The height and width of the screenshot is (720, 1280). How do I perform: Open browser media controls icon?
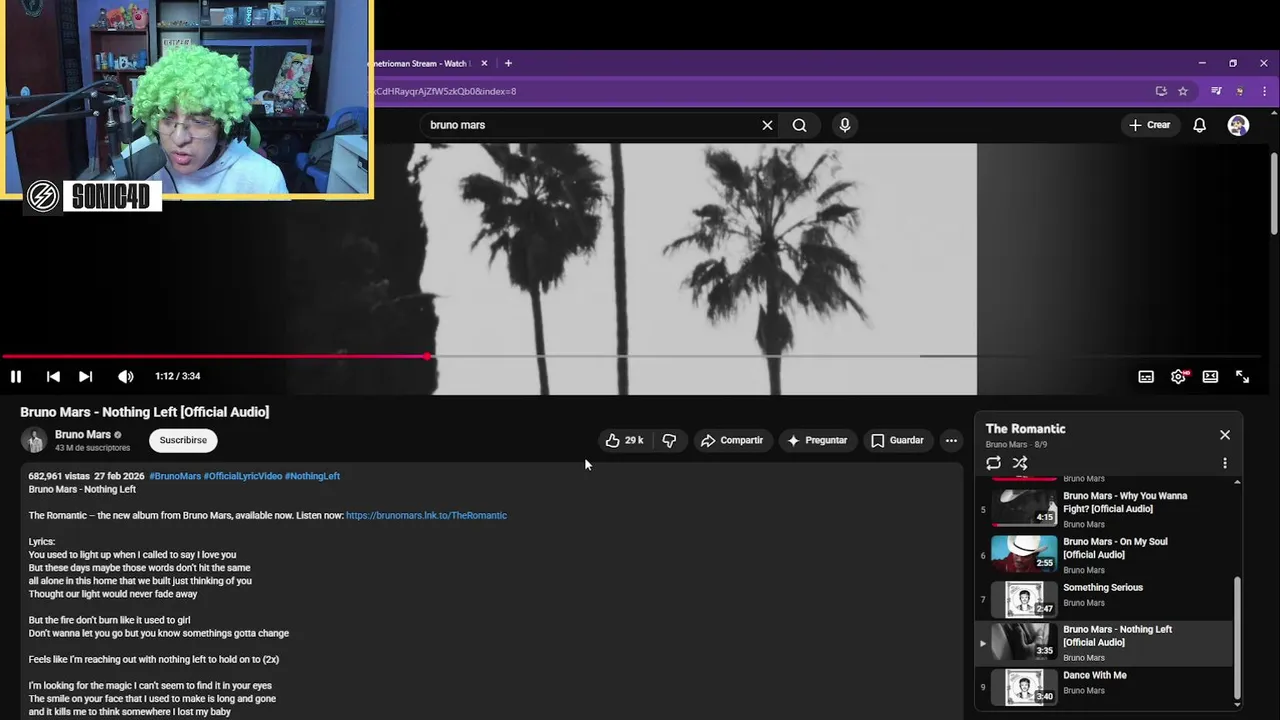tap(1216, 91)
